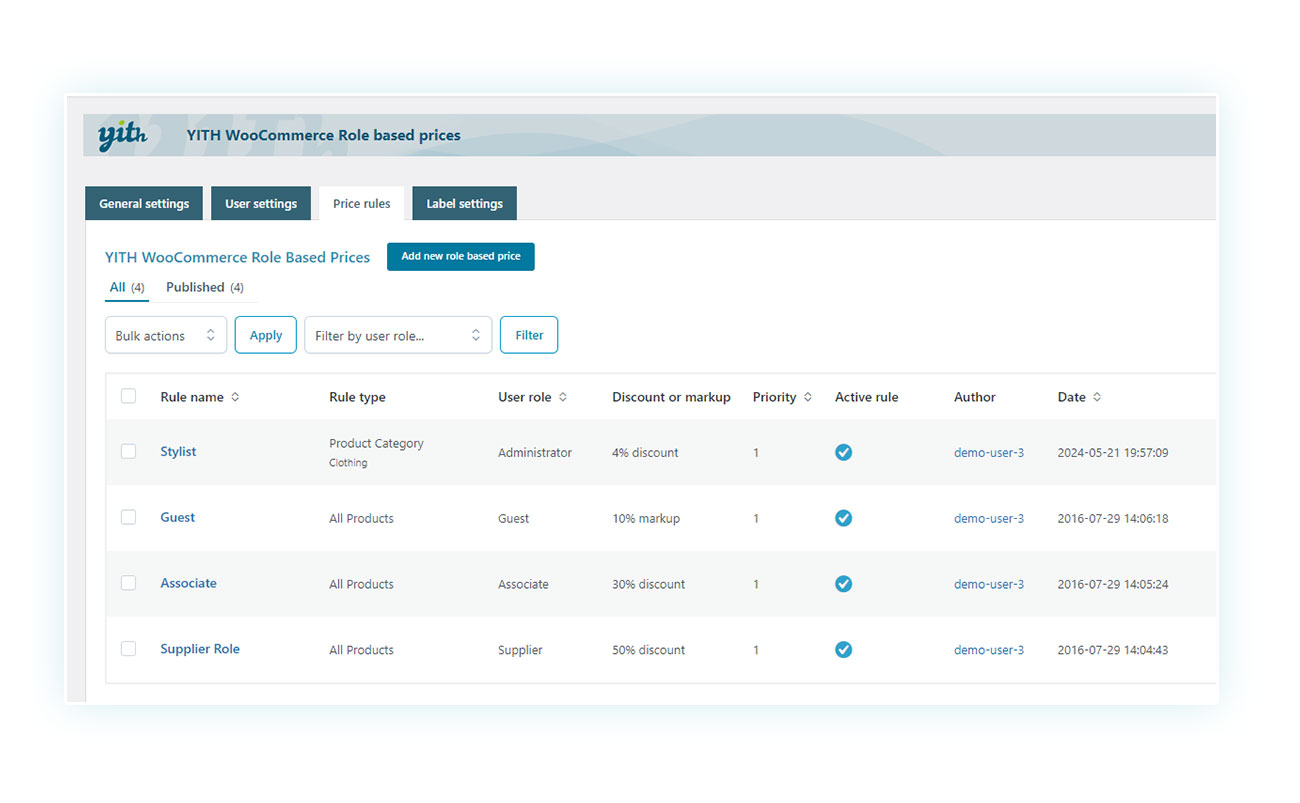Click date '2016-07-29 14:05:24'
This screenshot has width=1300, height=803.
(1113, 584)
